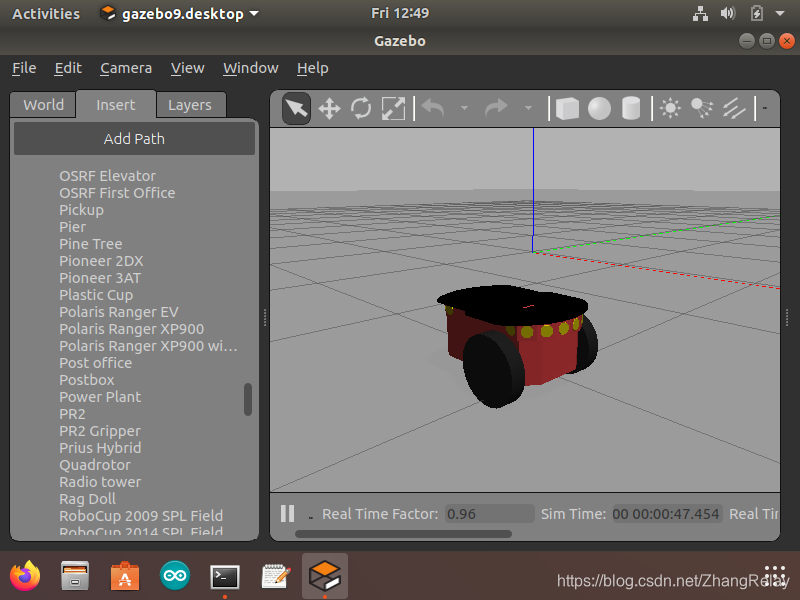Image resolution: width=800 pixels, height=600 pixels.
Task: Switch to the Insert tab
Action: tap(116, 105)
